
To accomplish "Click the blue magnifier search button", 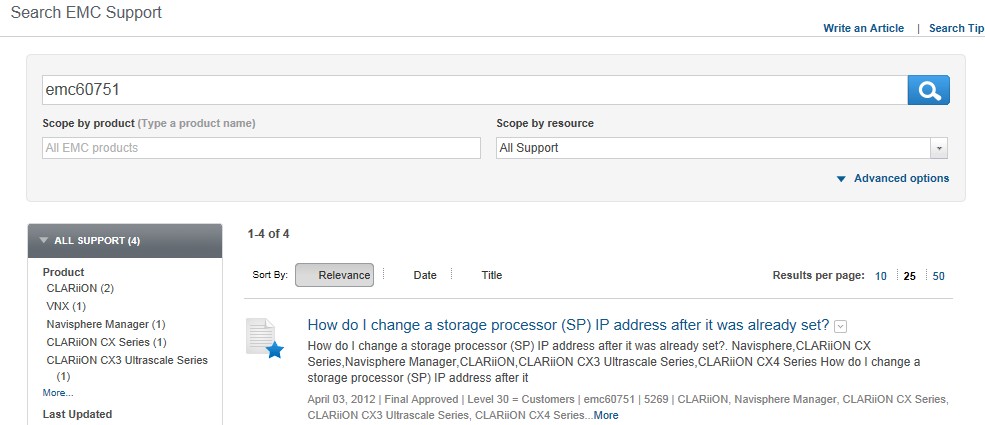I will 928,90.
